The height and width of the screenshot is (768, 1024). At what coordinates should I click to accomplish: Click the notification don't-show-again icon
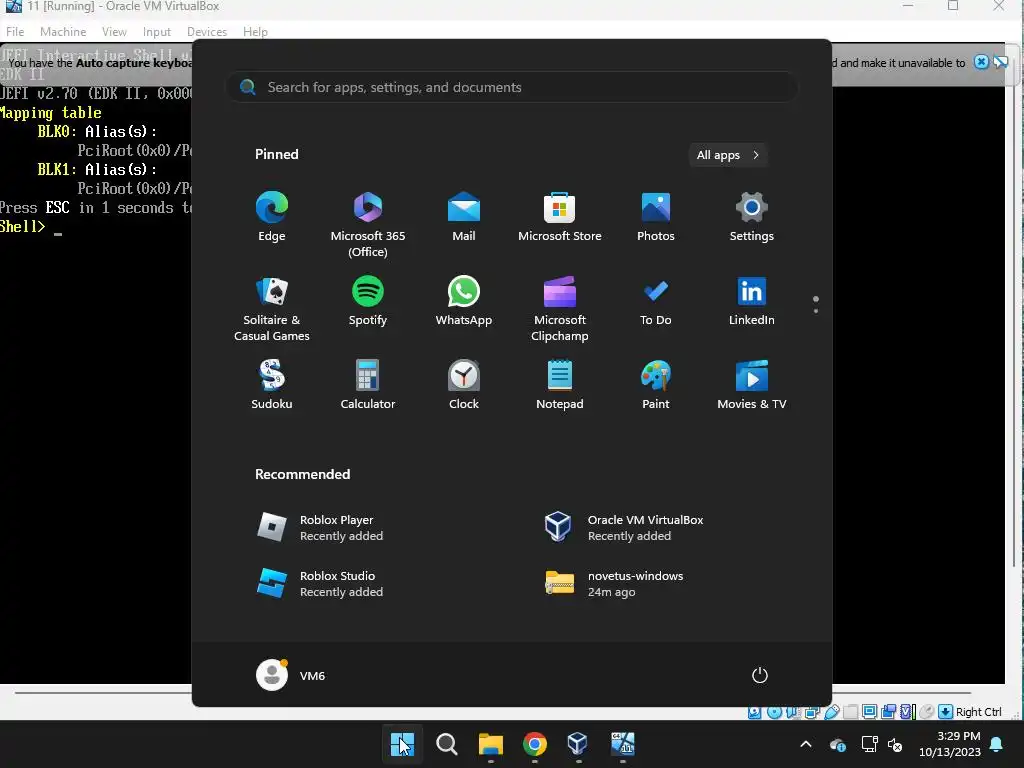[1000, 62]
